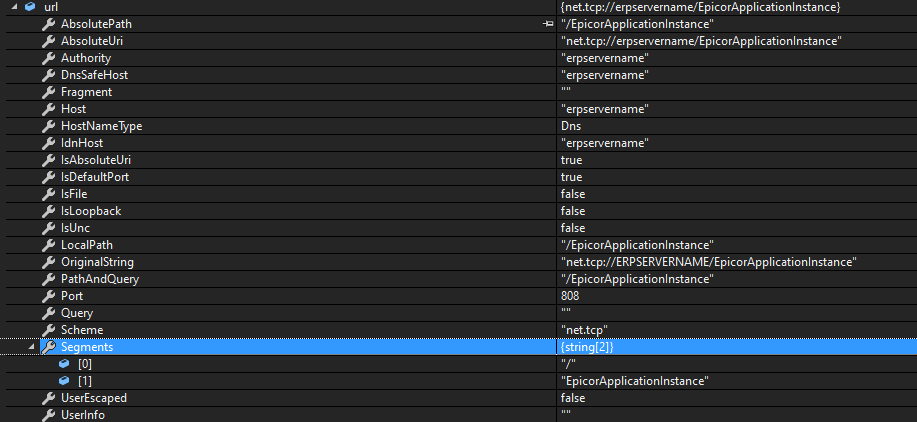Collapse the Segments array node
This screenshot has width=917, height=422.
point(31,347)
